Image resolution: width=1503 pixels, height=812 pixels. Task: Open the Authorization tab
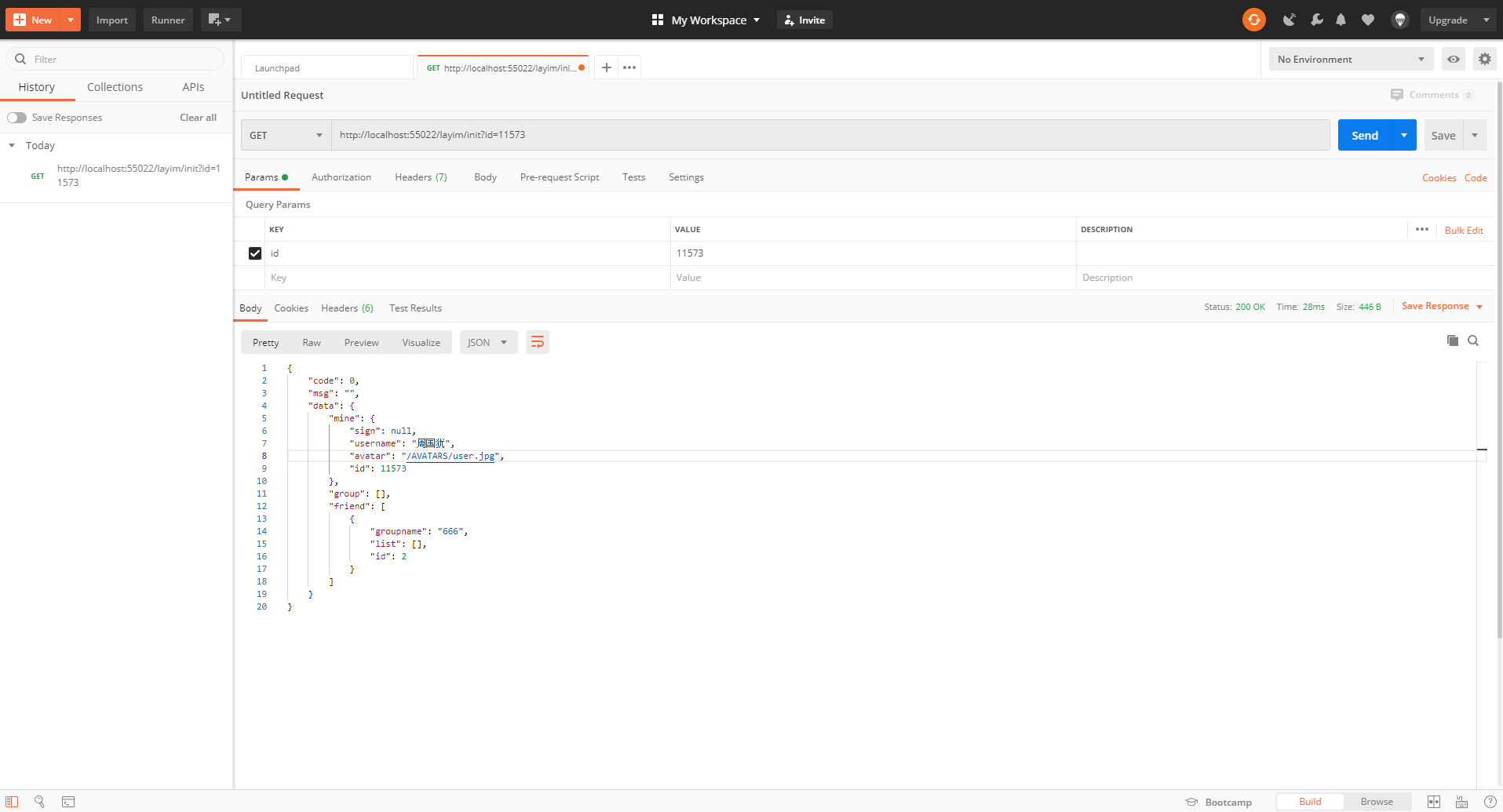pos(341,177)
